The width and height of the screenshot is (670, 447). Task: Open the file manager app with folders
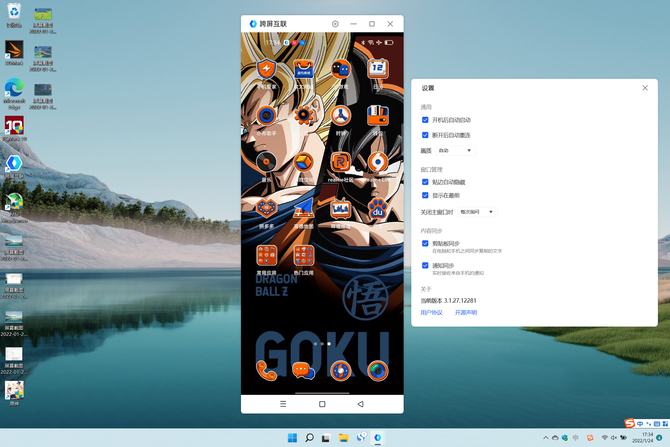tap(378, 115)
